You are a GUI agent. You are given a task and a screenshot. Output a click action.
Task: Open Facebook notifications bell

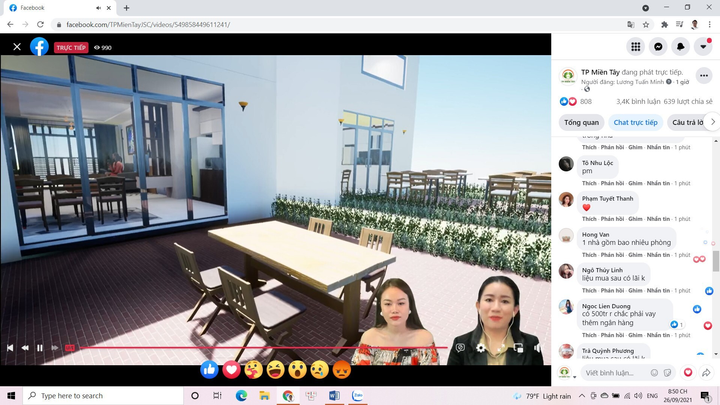pyautogui.click(x=681, y=47)
